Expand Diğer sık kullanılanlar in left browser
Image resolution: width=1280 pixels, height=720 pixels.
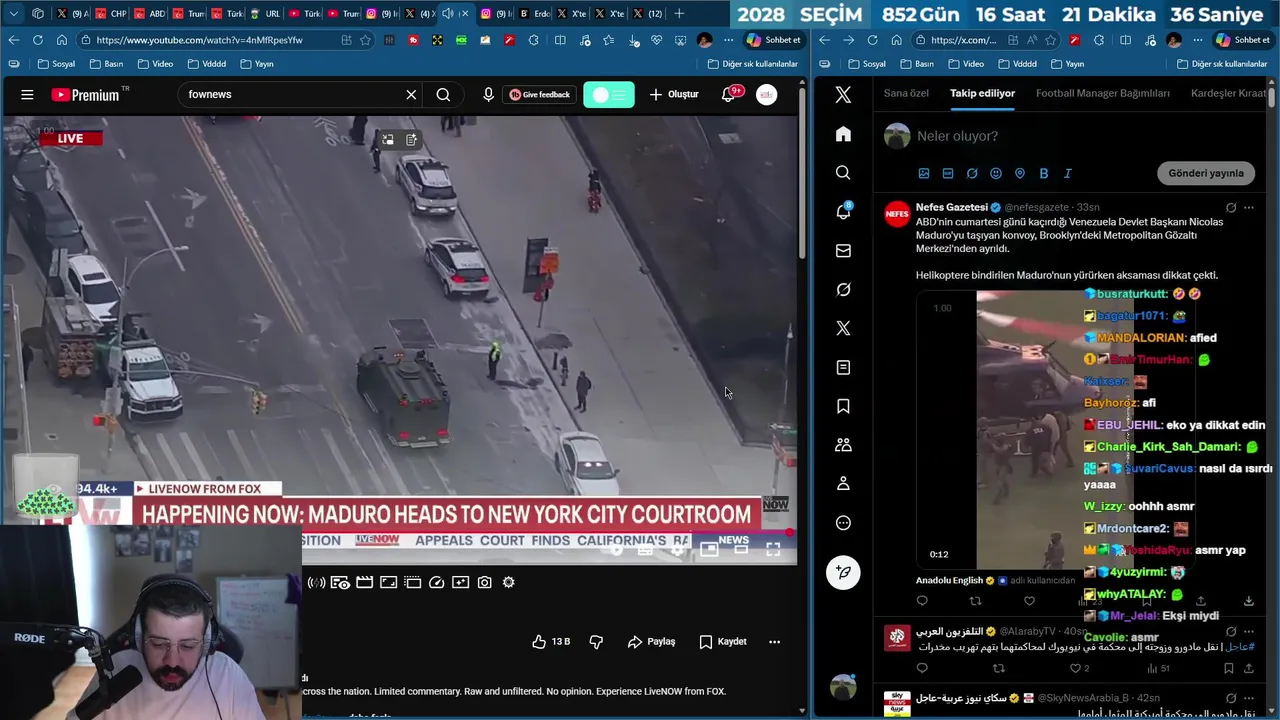pos(752,64)
